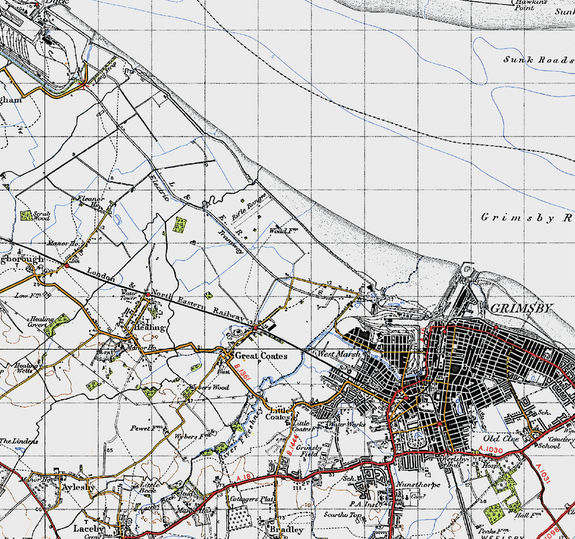The image size is (575, 539).
Task: Click the GRIMSBY town label
Action: [x=520, y=308]
